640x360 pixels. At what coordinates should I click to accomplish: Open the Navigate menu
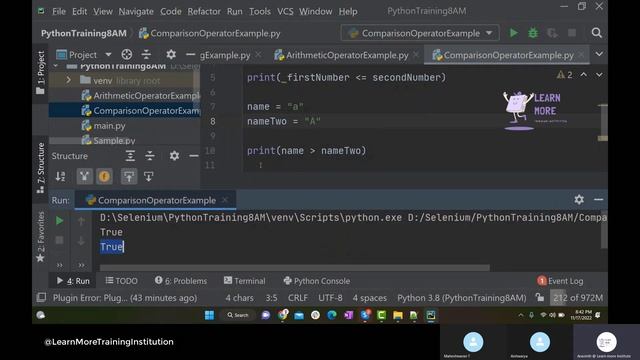click(x=136, y=11)
